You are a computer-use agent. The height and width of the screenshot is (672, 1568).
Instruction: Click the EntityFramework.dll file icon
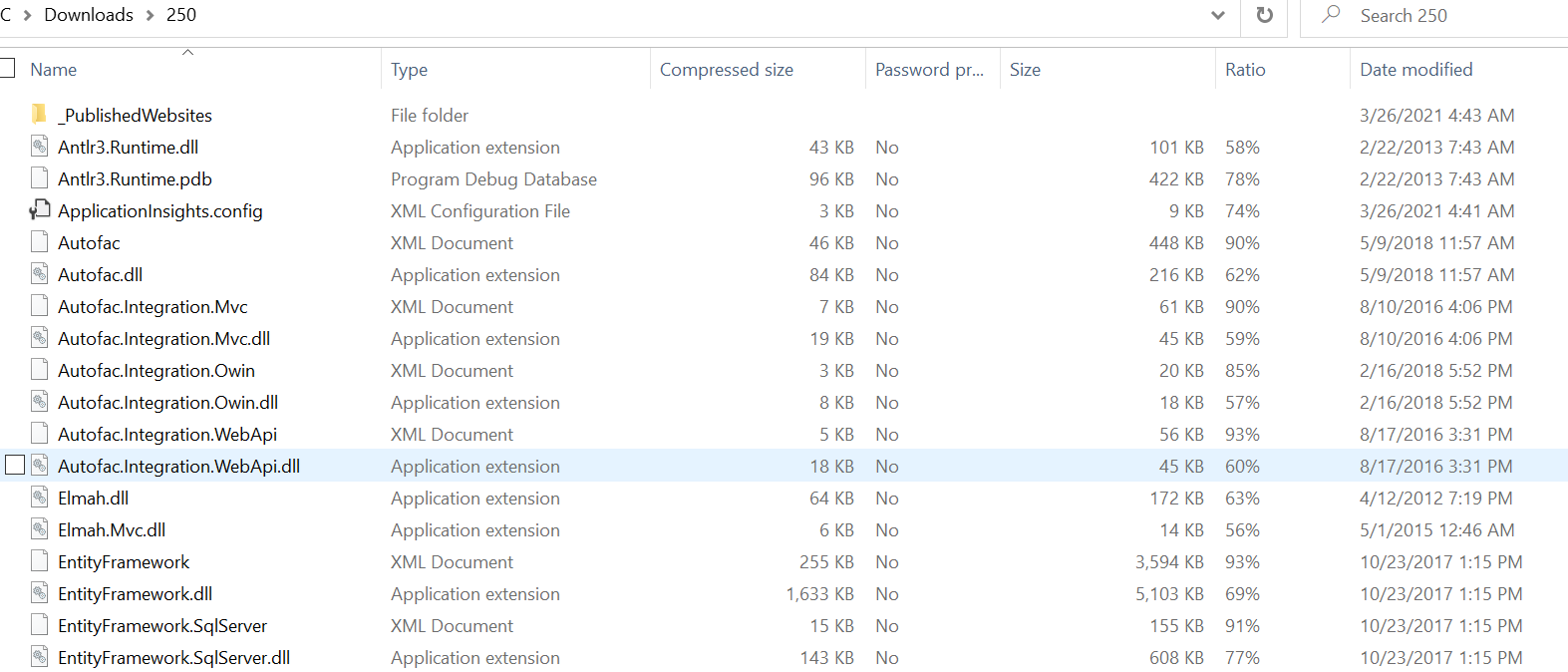pos(39,593)
